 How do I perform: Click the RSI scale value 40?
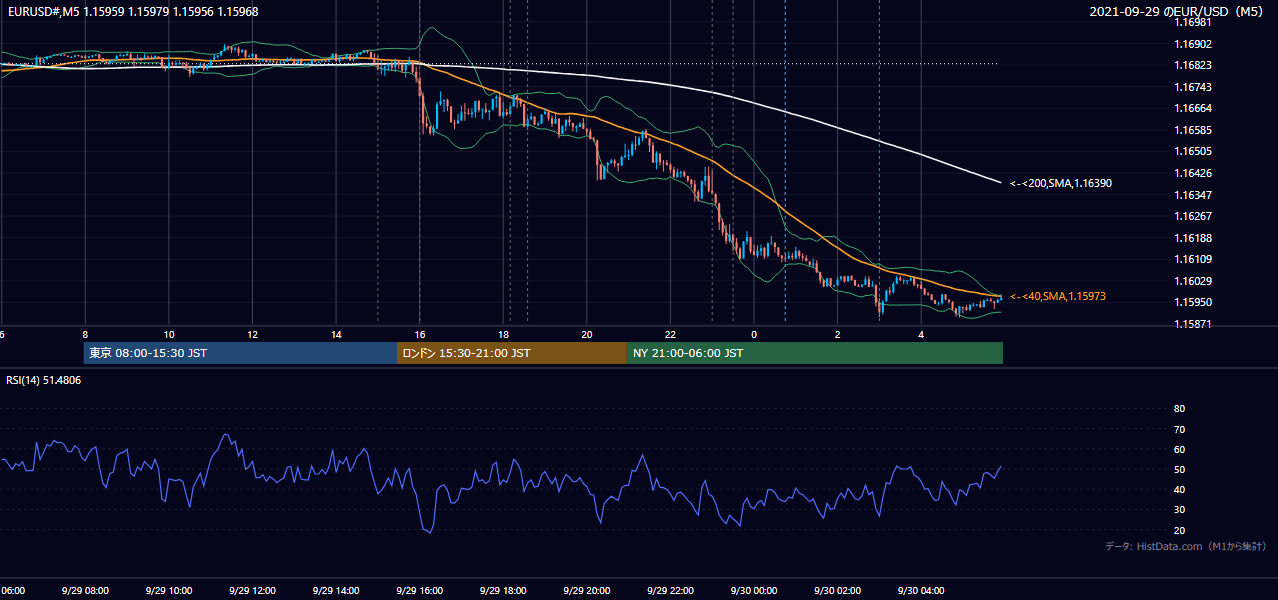pos(1179,490)
